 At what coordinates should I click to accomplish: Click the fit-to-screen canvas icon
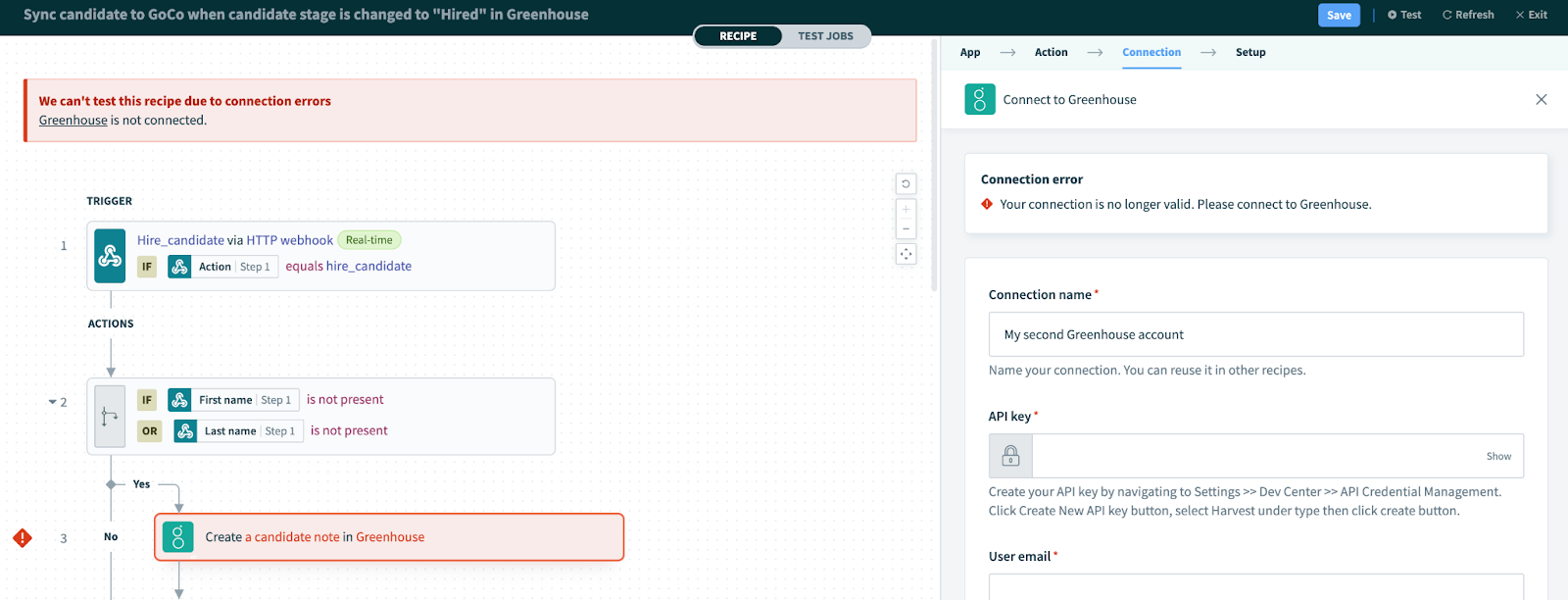[906, 254]
